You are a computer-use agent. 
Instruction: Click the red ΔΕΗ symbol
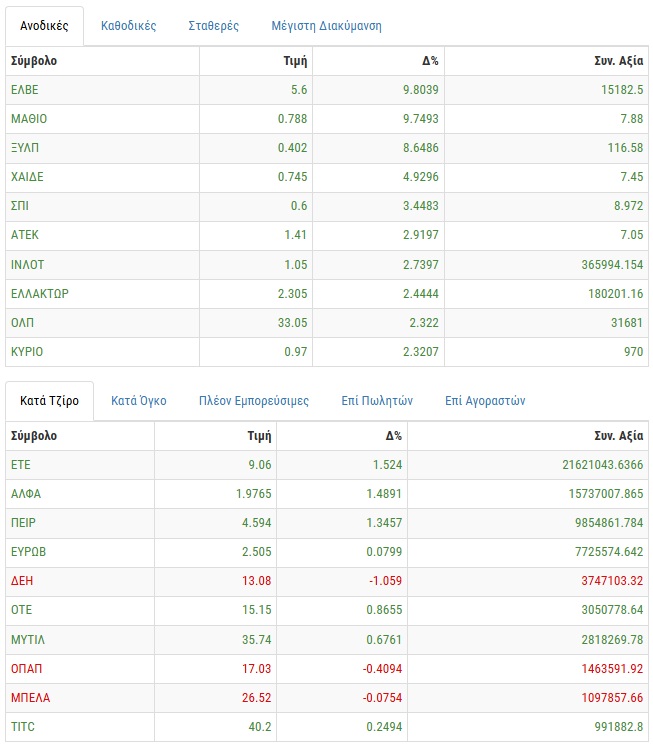pos(22,581)
